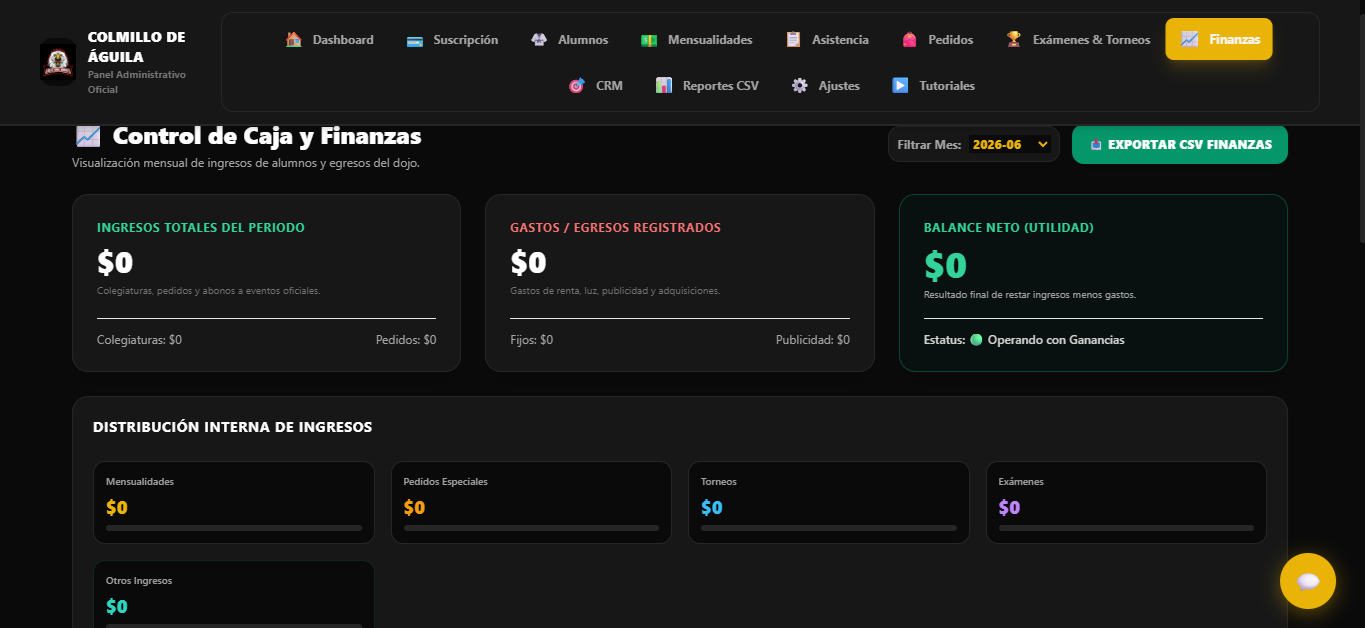Viewport: 1365px width, 628px height.
Task: Click the 'Pedidos: $0' text
Action: point(406,340)
